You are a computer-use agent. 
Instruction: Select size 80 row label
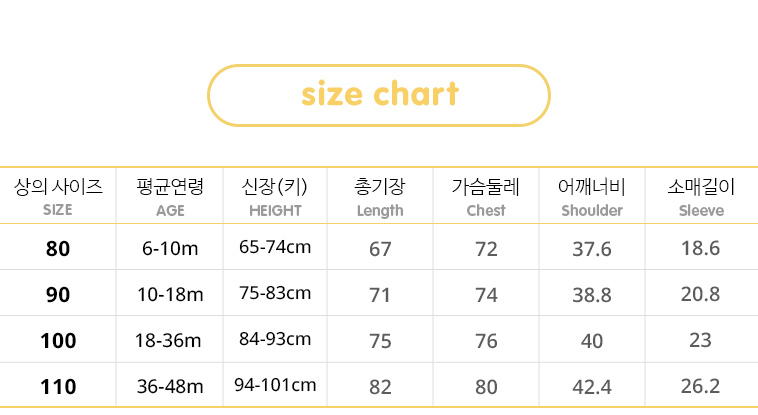58,249
